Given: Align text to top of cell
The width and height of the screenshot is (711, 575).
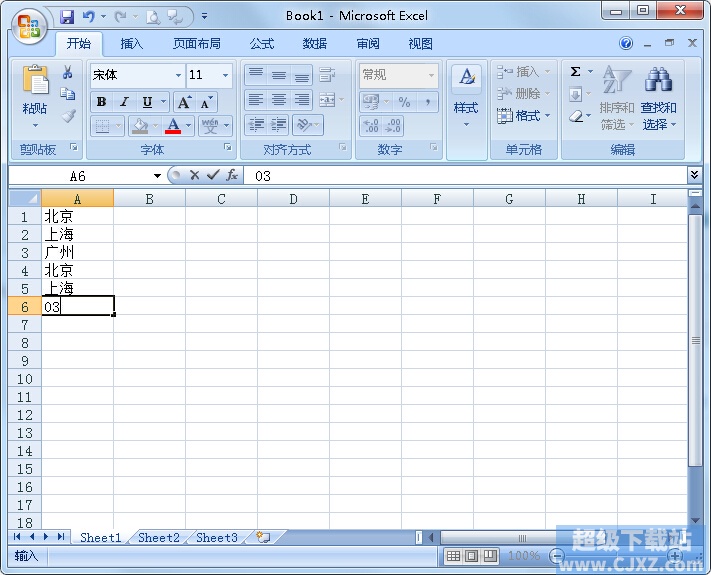Looking at the screenshot, I should point(256,74).
